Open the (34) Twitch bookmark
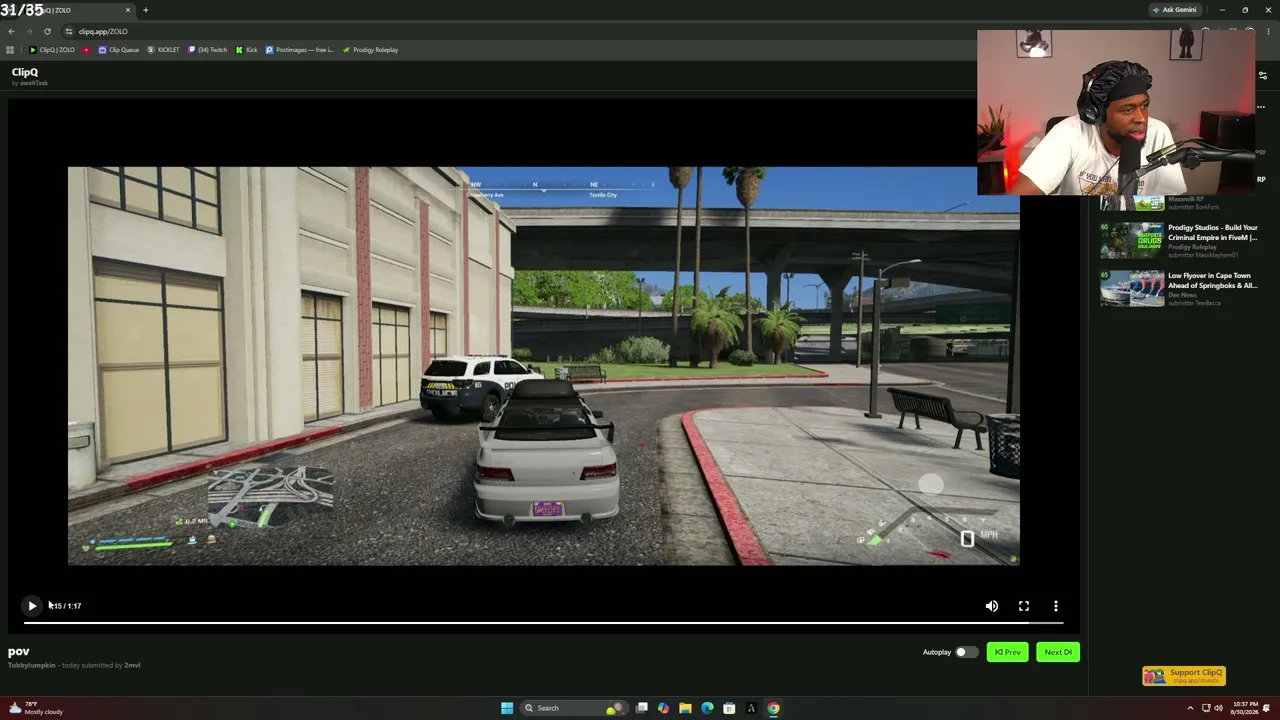This screenshot has width=1280, height=720. 208,50
